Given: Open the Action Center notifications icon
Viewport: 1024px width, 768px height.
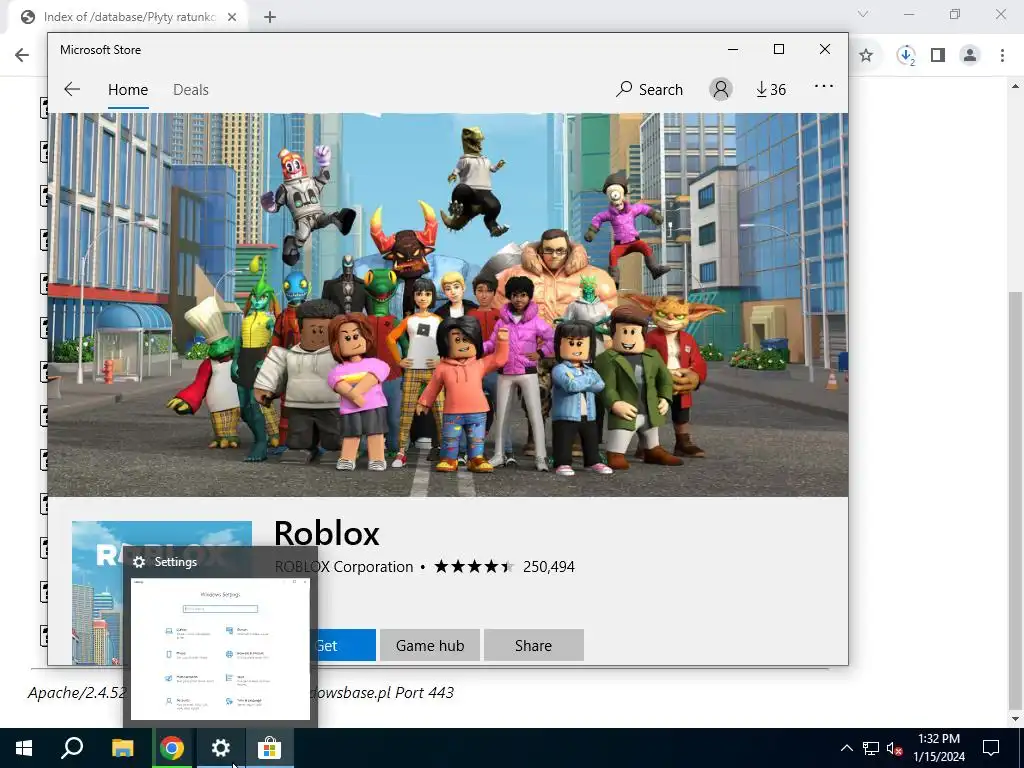Looking at the screenshot, I should click(x=991, y=748).
